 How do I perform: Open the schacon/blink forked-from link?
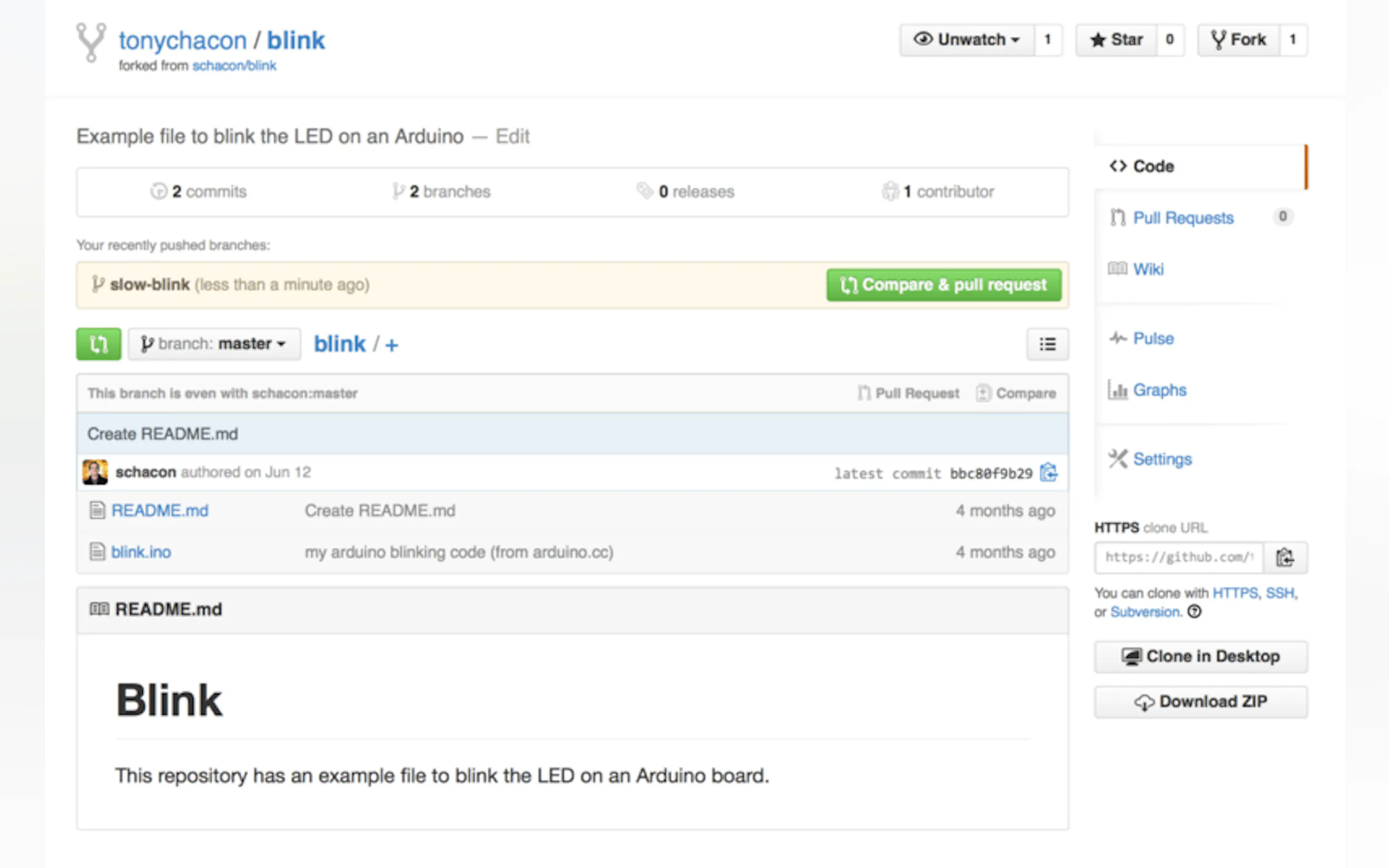click(x=234, y=66)
